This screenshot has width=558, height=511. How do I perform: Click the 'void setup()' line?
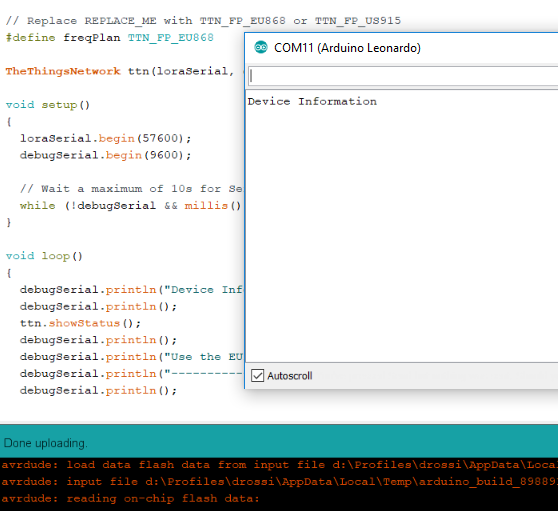pos(48,105)
